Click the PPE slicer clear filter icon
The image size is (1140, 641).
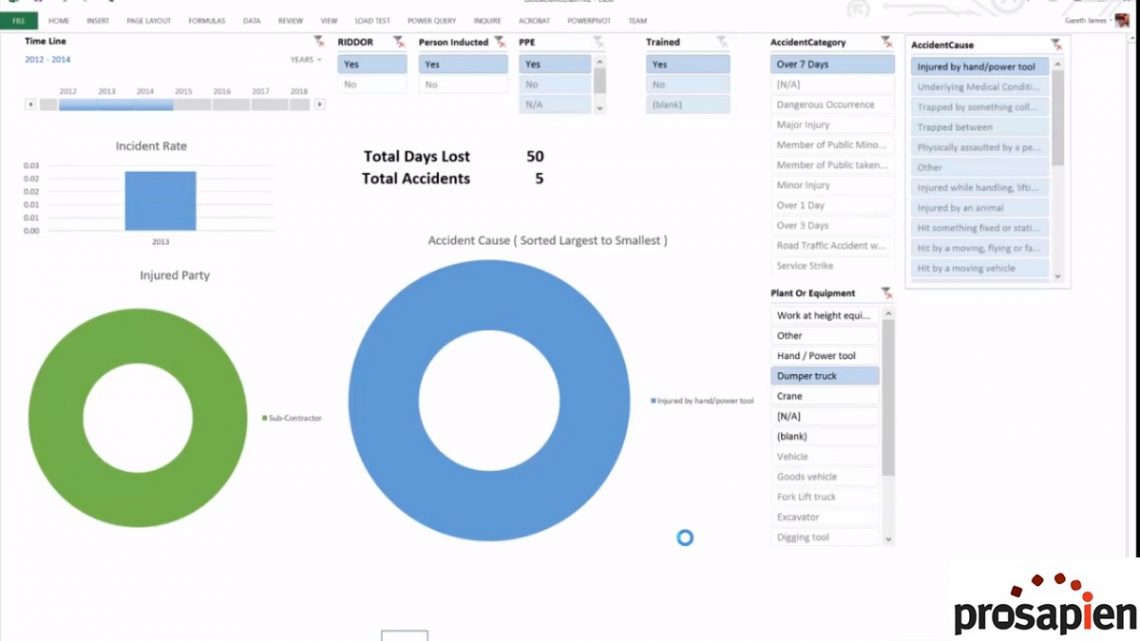[x=598, y=42]
